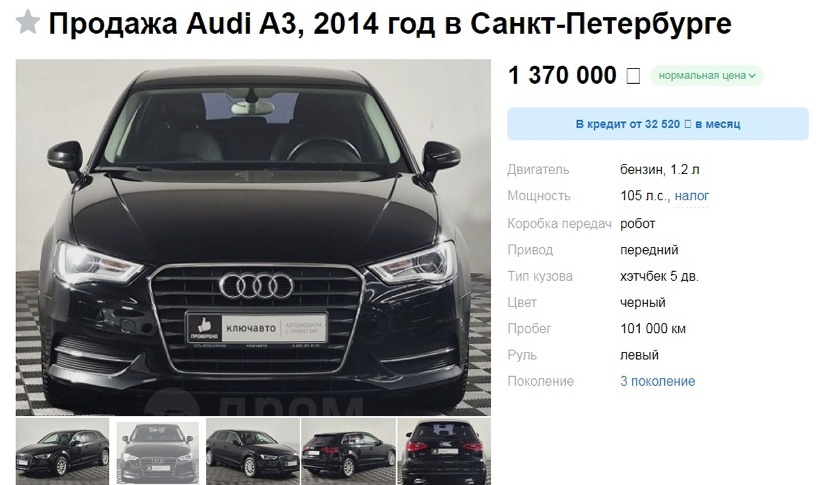Click the Пробег 101 000 км value

coord(653,329)
